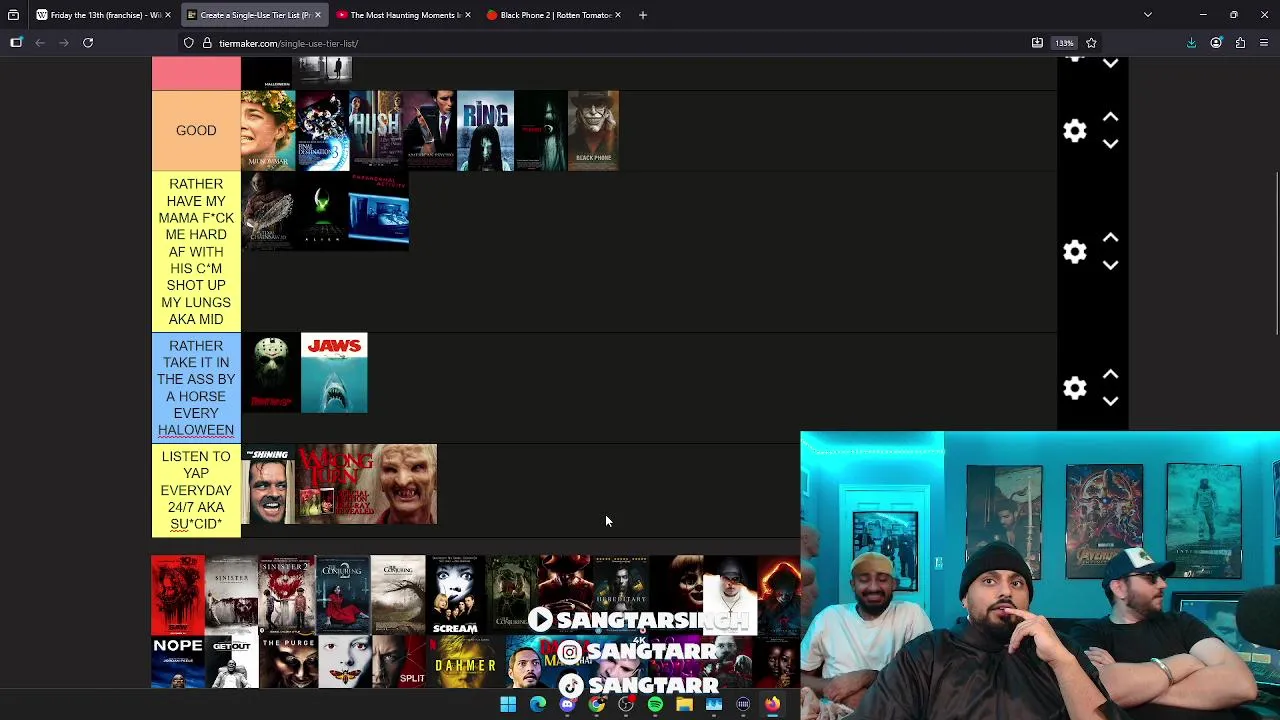The height and width of the screenshot is (720, 1280).
Task: Close the Black Phone 2 tab
Action: [x=617, y=15]
